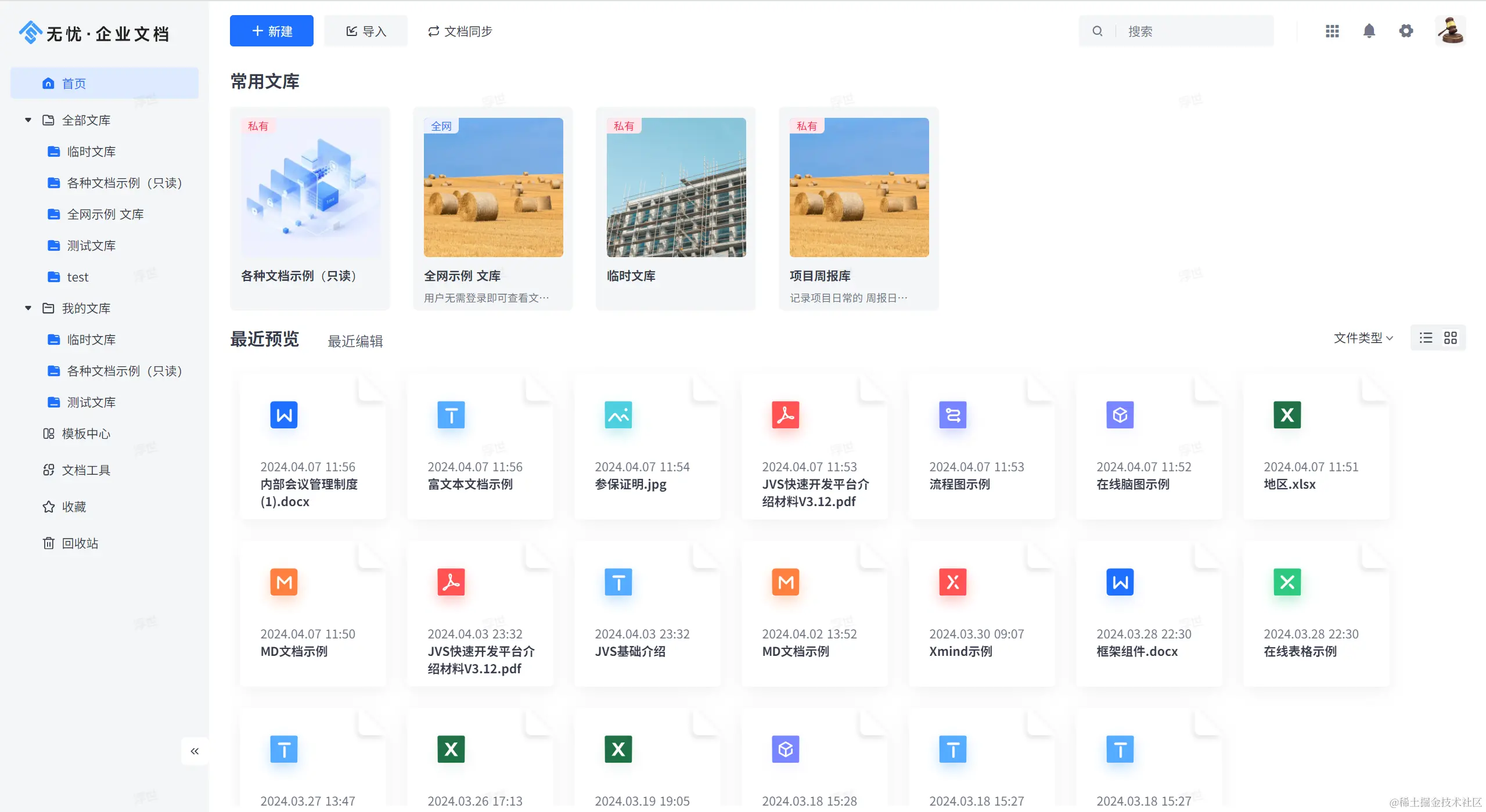Click the notification bell icon

coord(1369,31)
